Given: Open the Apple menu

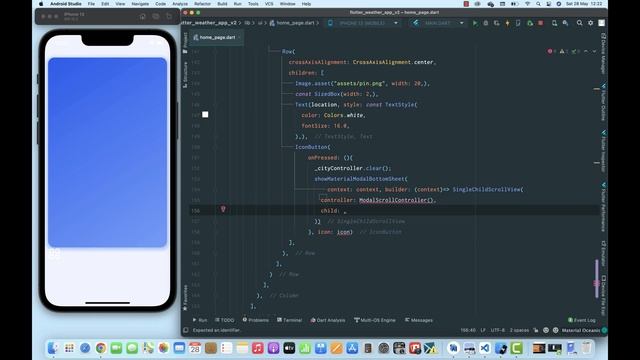Looking at the screenshot, I should click(x=41, y=4).
